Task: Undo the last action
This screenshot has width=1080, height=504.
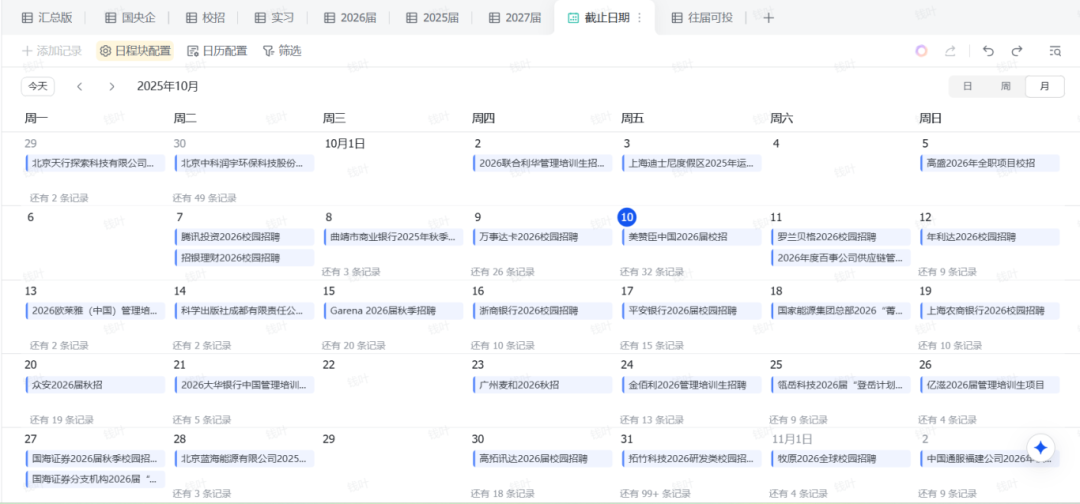Action: (988, 50)
